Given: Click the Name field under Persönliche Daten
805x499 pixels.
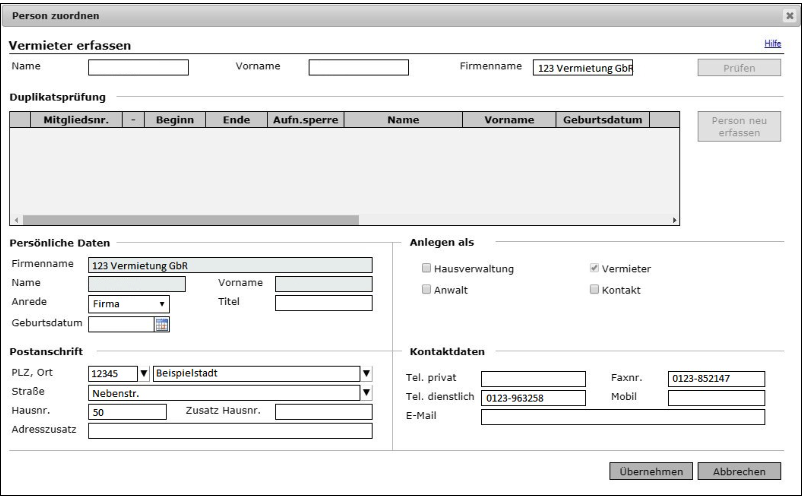Looking at the screenshot, I should pos(137,284).
